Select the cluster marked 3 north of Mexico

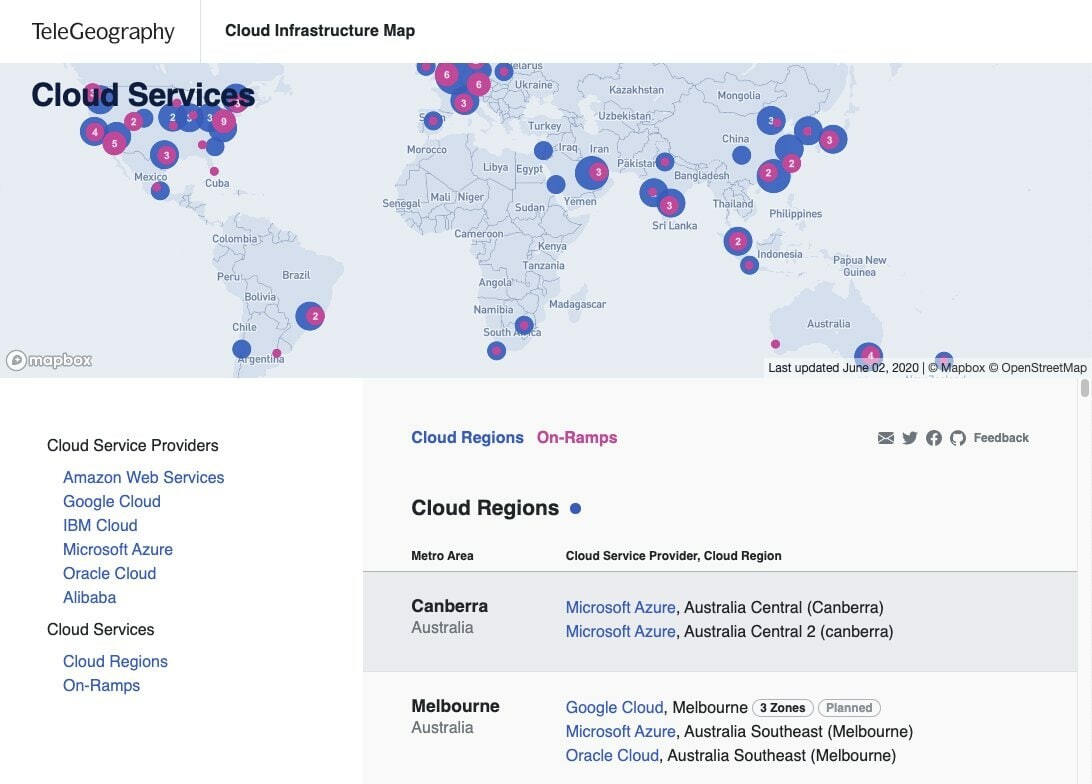(165, 155)
